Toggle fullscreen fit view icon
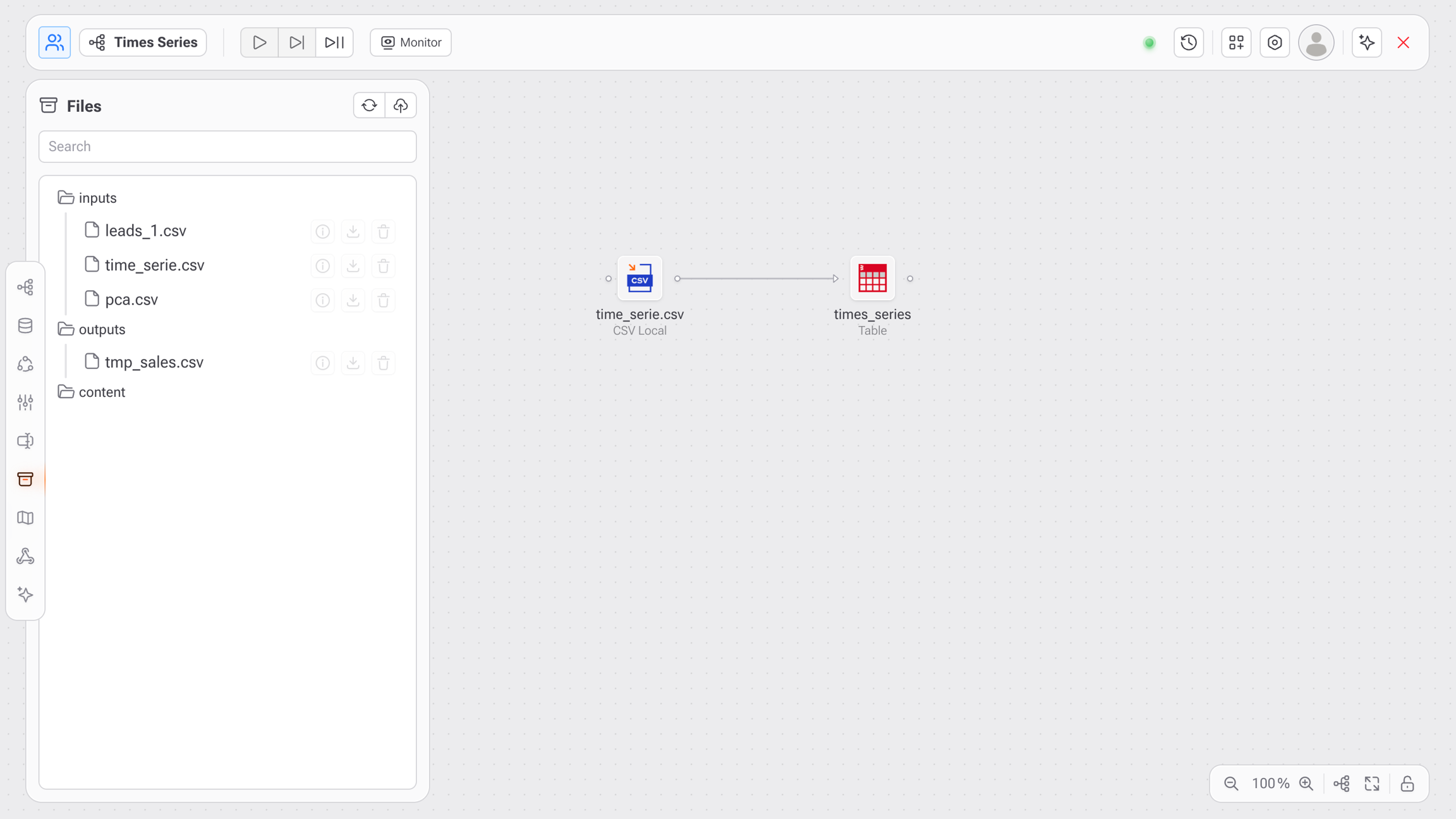 coord(1372,784)
